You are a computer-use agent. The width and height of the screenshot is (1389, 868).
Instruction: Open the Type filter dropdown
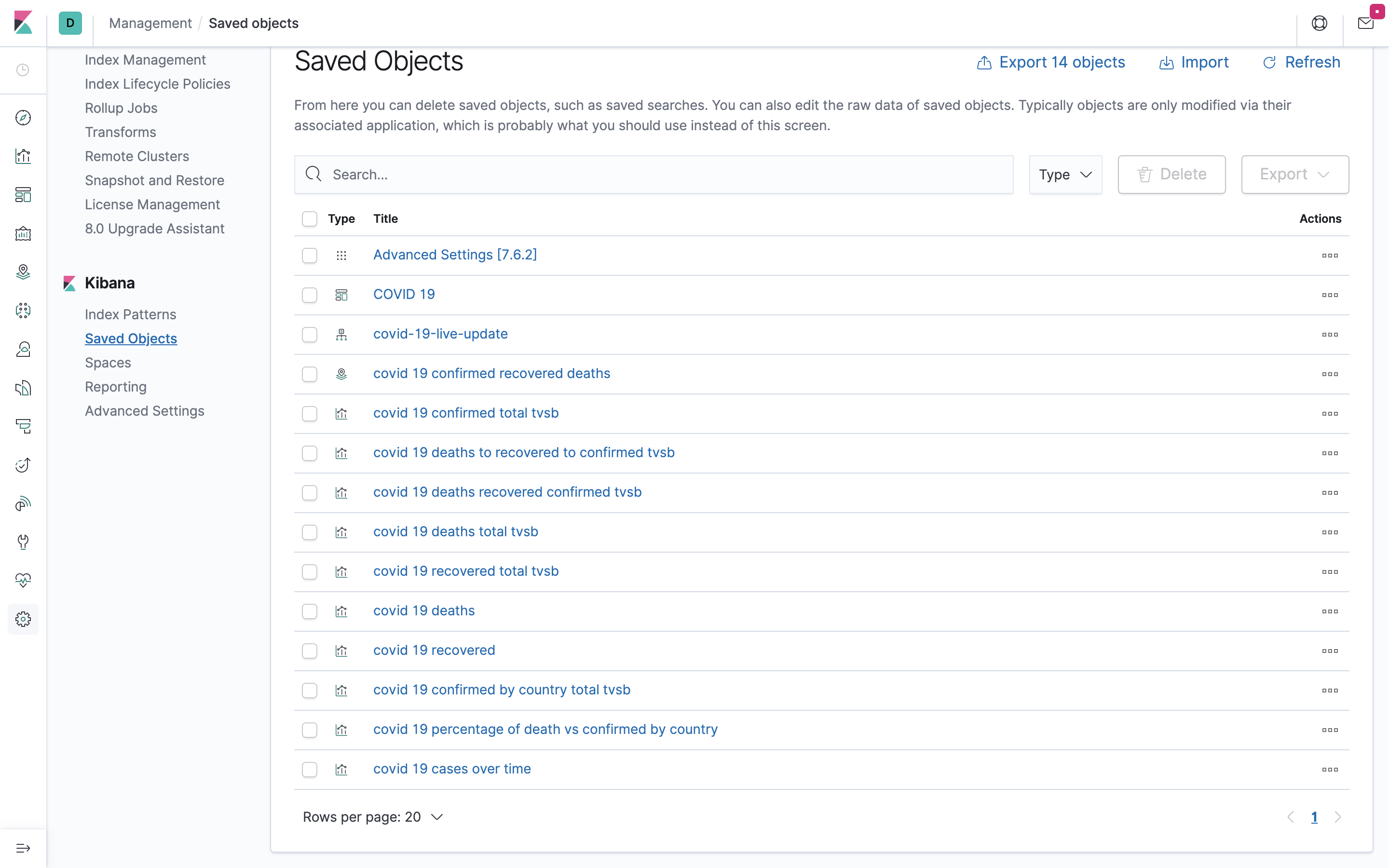coord(1065,175)
